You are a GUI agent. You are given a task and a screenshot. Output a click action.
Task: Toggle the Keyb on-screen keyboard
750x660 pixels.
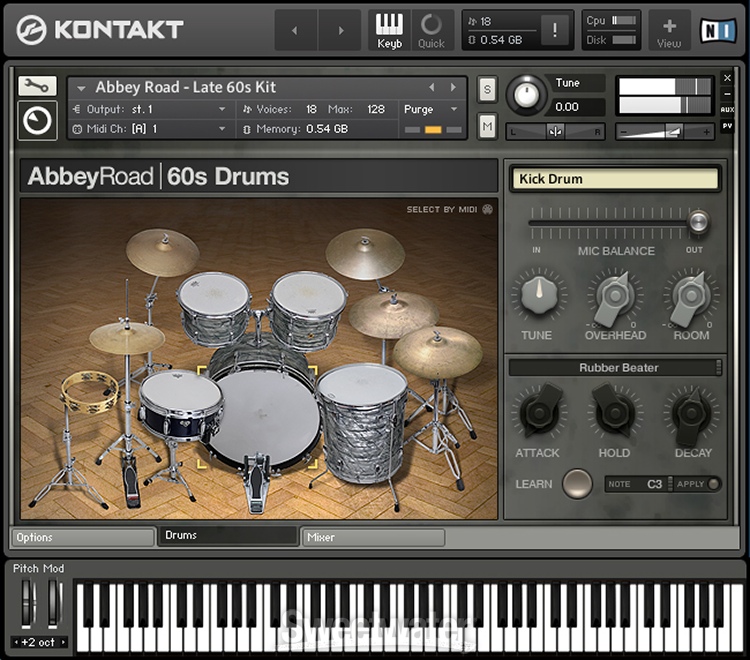point(389,30)
